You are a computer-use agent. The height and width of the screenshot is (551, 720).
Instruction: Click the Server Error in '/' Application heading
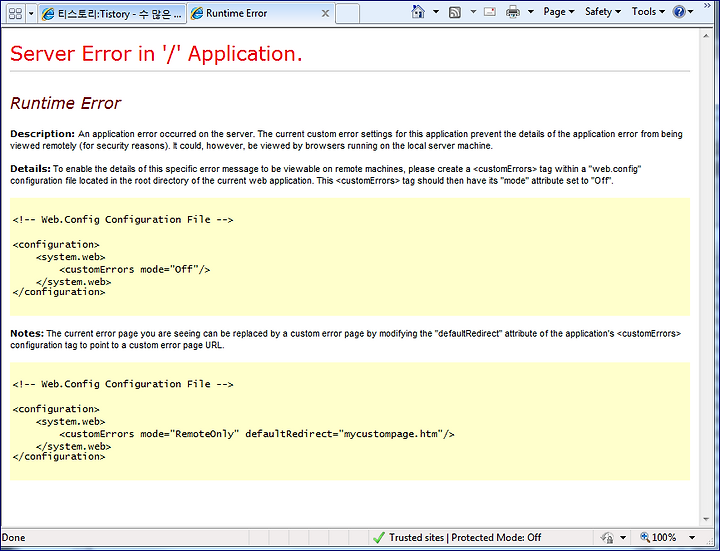pyautogui.click(x=156, y=54)
